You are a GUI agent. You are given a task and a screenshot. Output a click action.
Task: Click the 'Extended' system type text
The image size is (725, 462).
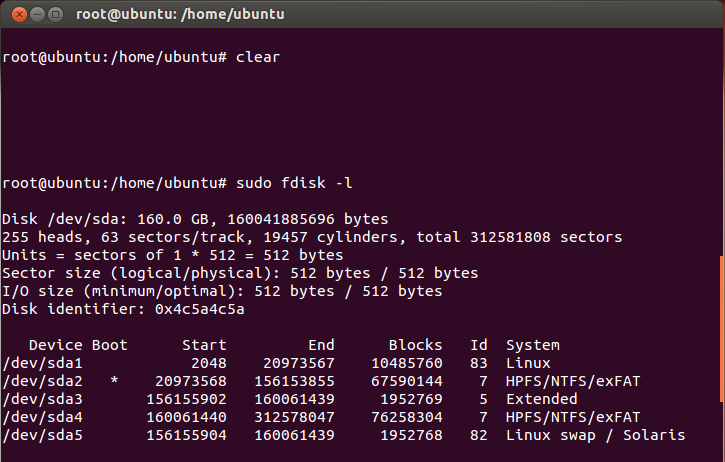point(543,399)
